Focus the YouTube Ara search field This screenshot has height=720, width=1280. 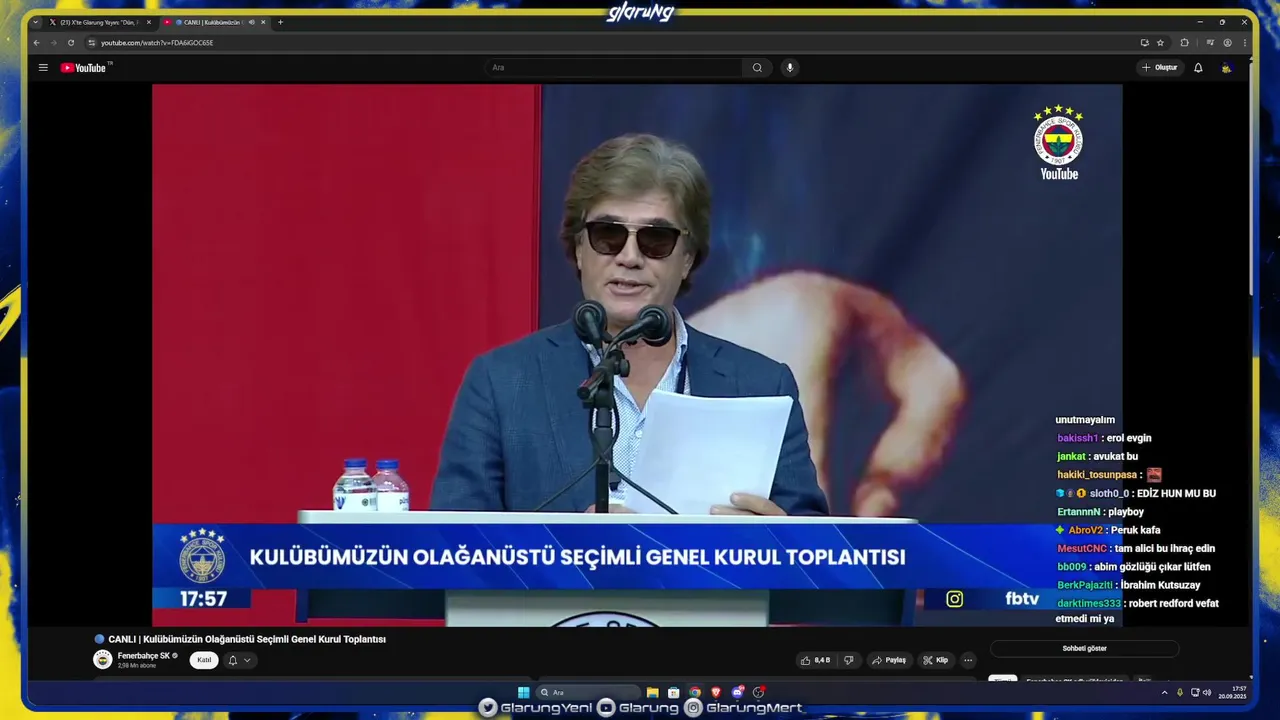614,68
